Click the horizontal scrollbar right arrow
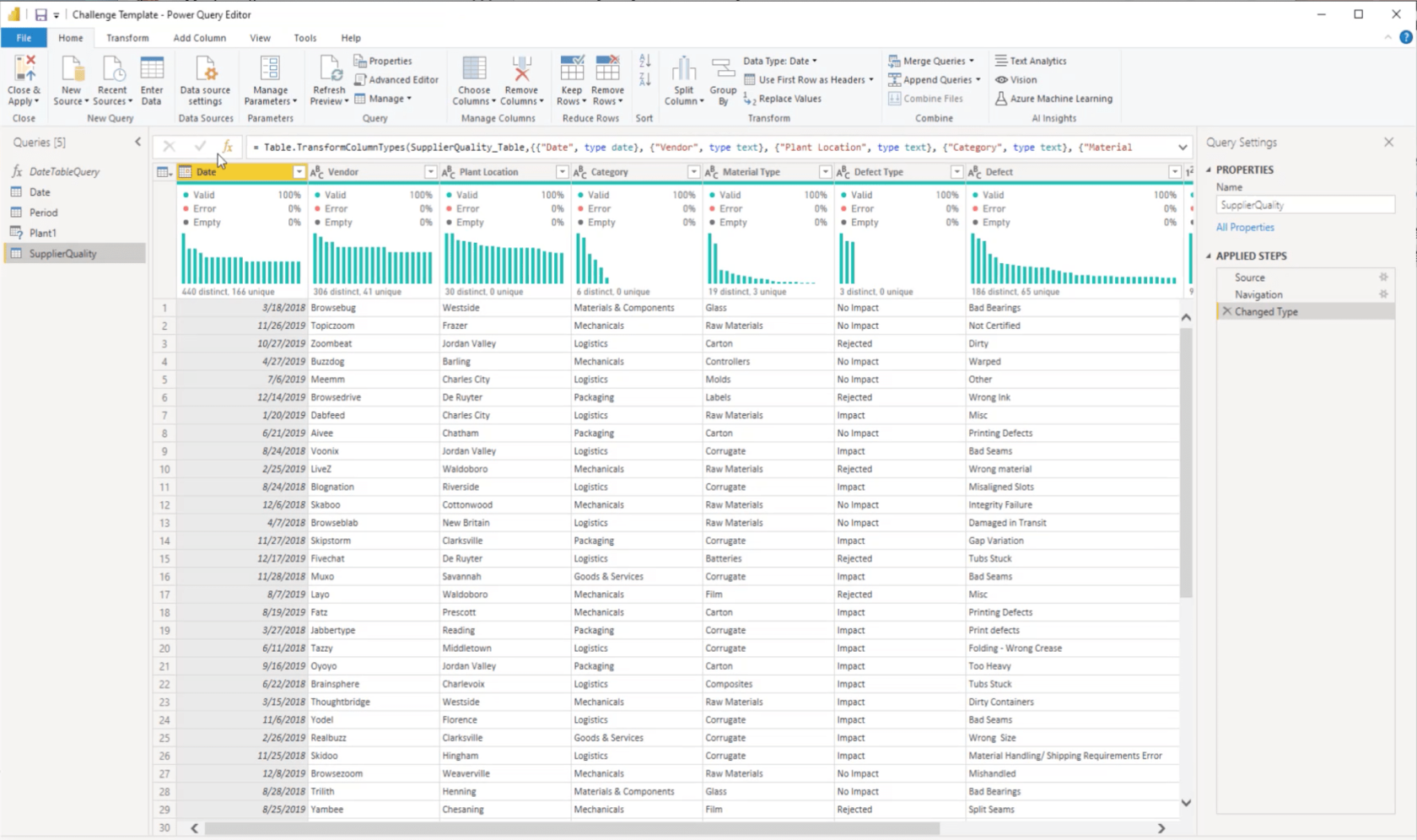The height and width of the screenshot is (840, 1417). coord(1161,828)
